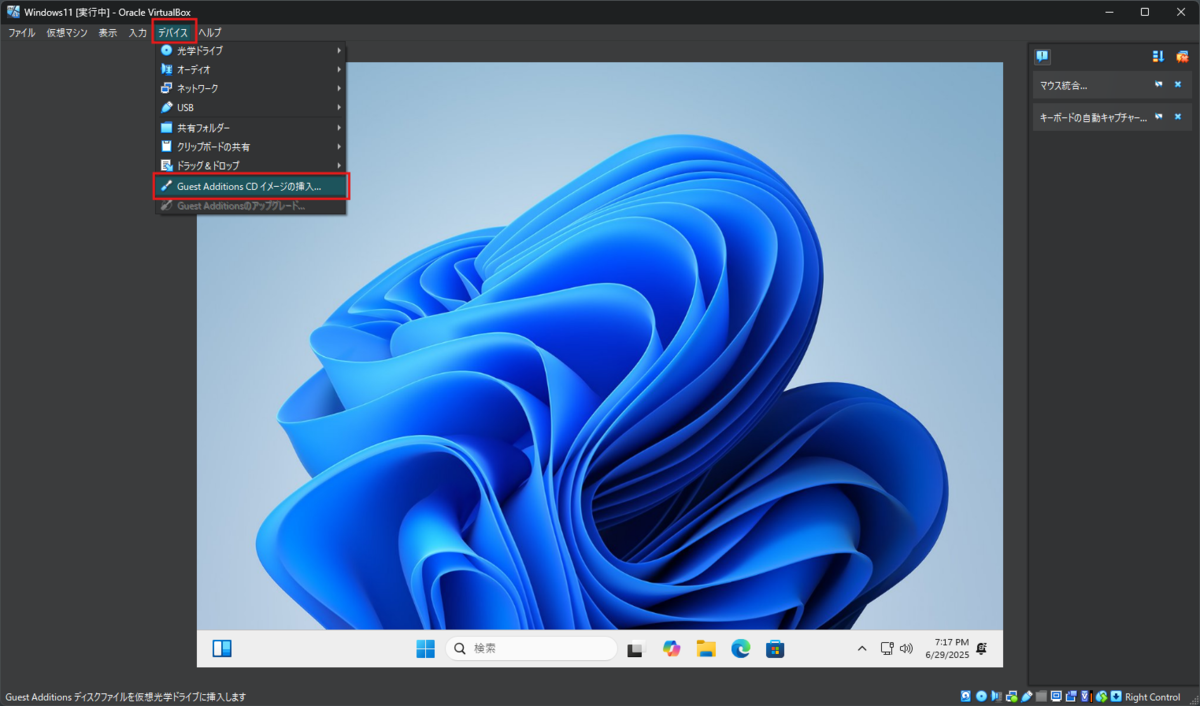Launch Copilot from the guest taskbar
The image size is (1200, 706).
point(671,649)
